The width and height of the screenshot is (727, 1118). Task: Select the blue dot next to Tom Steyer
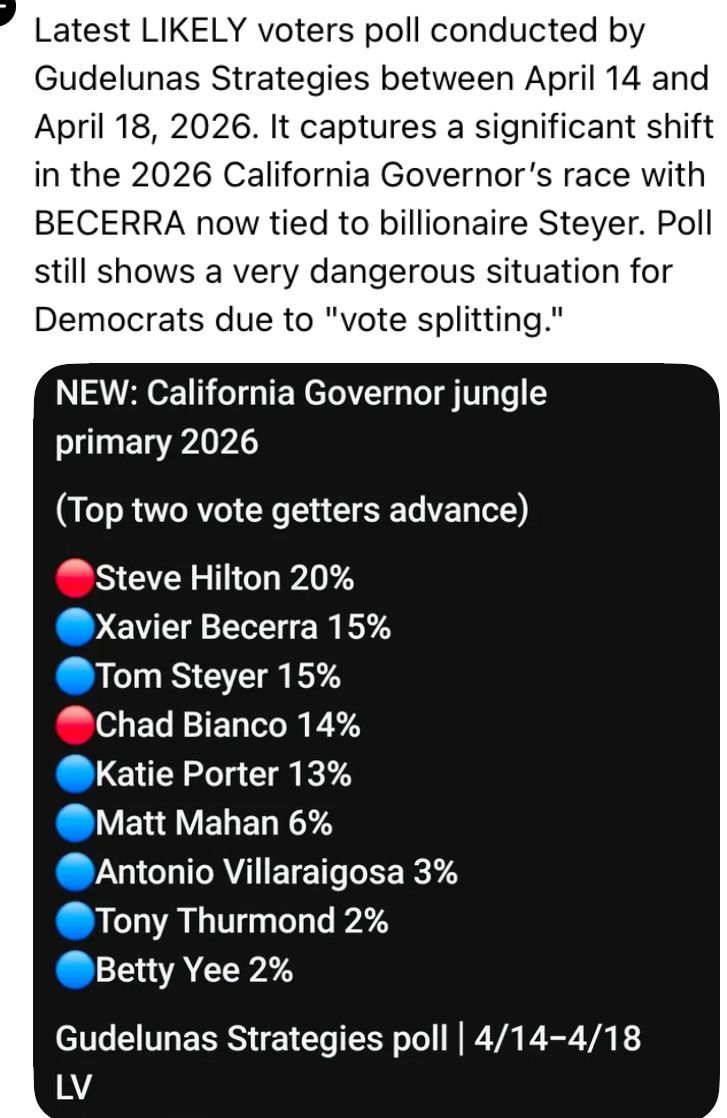75,676
